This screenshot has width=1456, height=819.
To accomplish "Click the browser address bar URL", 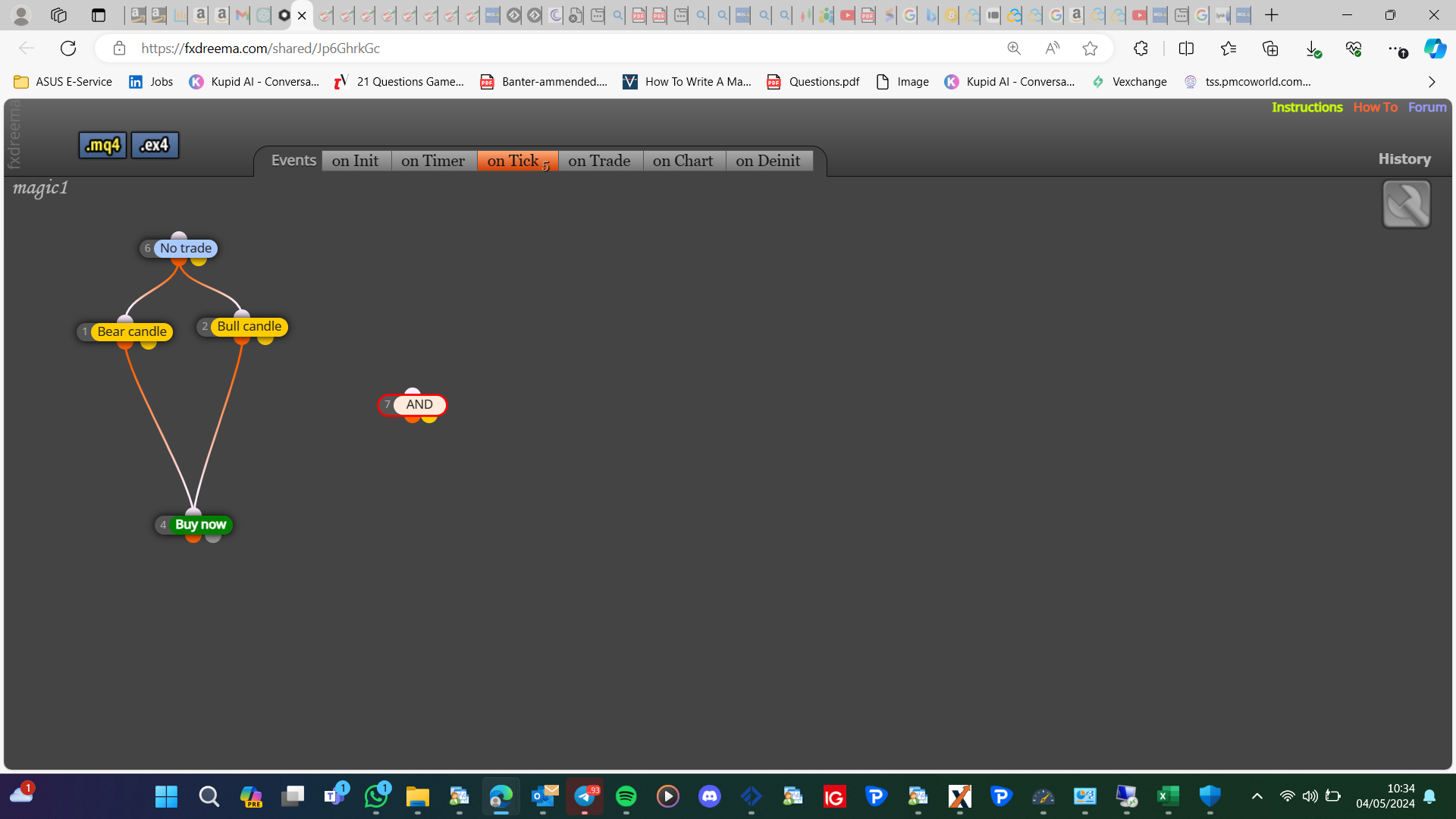I will 261,49.
